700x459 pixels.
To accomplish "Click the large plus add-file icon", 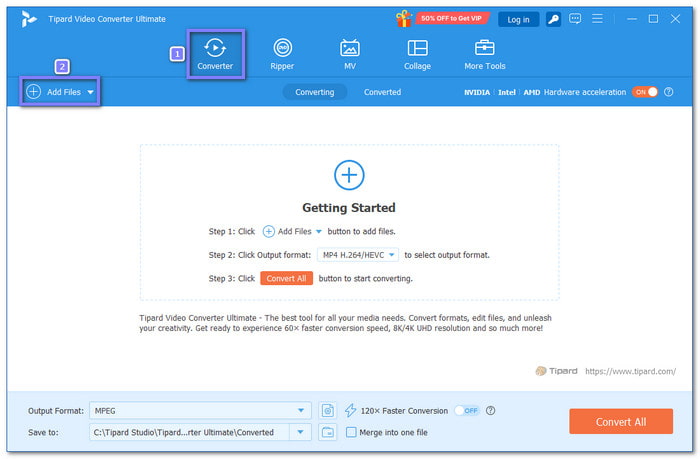I will (x=349, y=175).
